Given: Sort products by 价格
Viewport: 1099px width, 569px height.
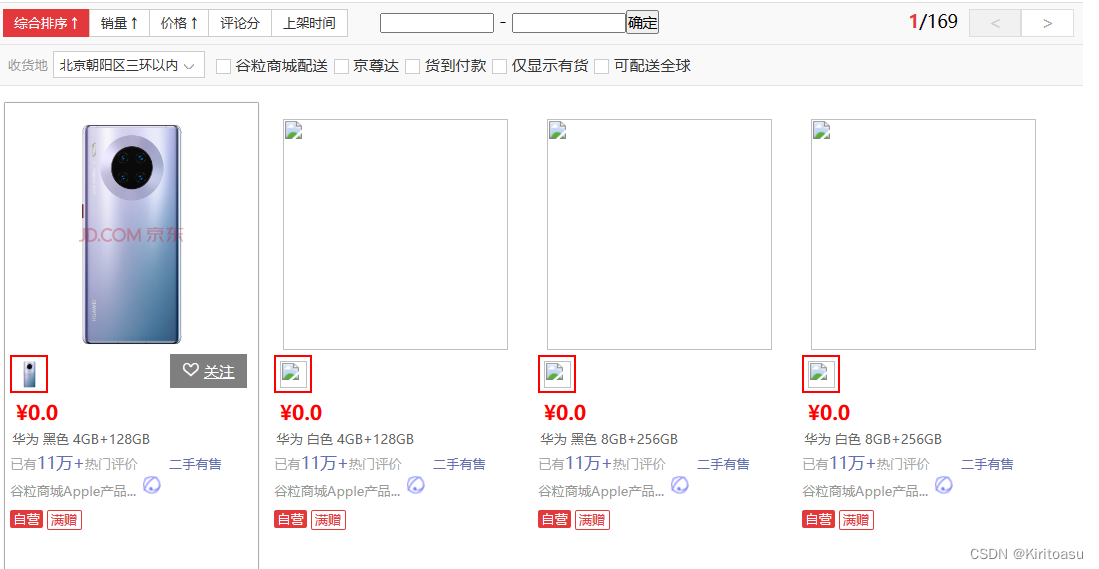Looking at the screenshot, I should 179,23.
